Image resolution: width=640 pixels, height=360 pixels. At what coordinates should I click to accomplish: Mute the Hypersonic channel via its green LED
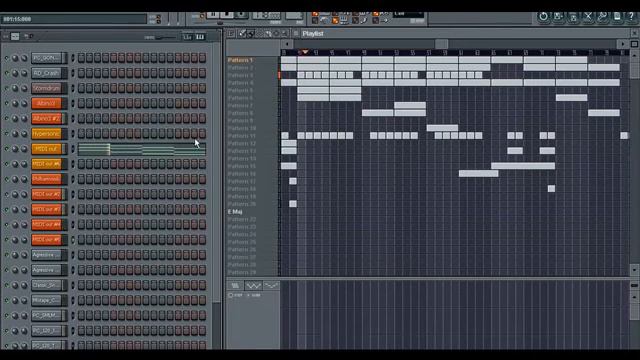point(6,134)
